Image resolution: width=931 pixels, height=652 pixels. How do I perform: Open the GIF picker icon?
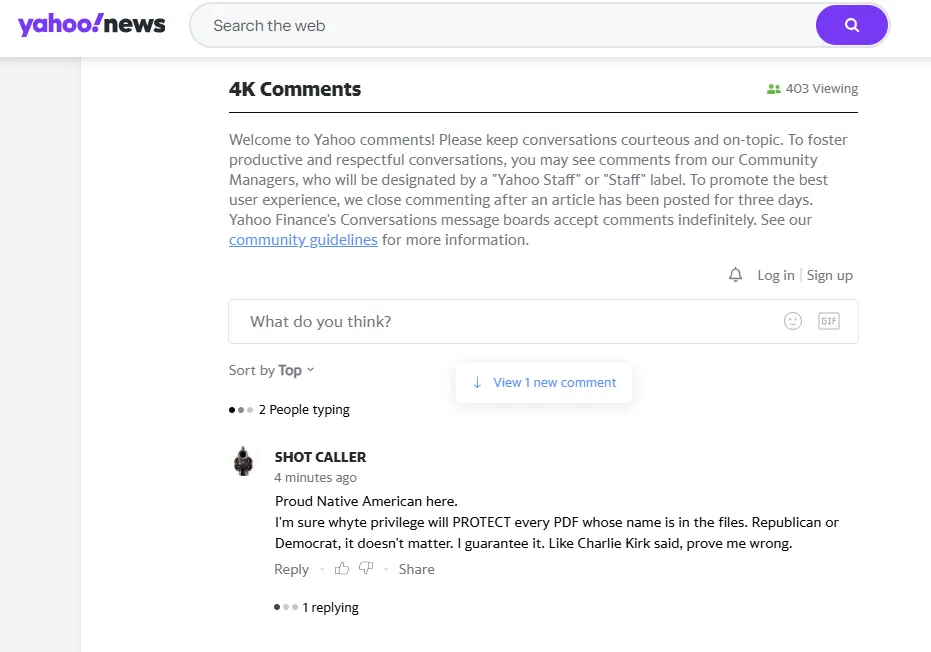click(x=828, y=321)
